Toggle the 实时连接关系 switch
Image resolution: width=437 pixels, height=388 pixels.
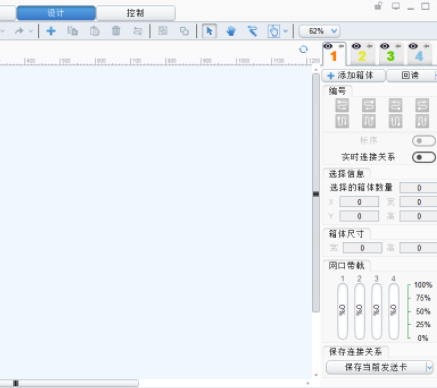click(424, 157)
